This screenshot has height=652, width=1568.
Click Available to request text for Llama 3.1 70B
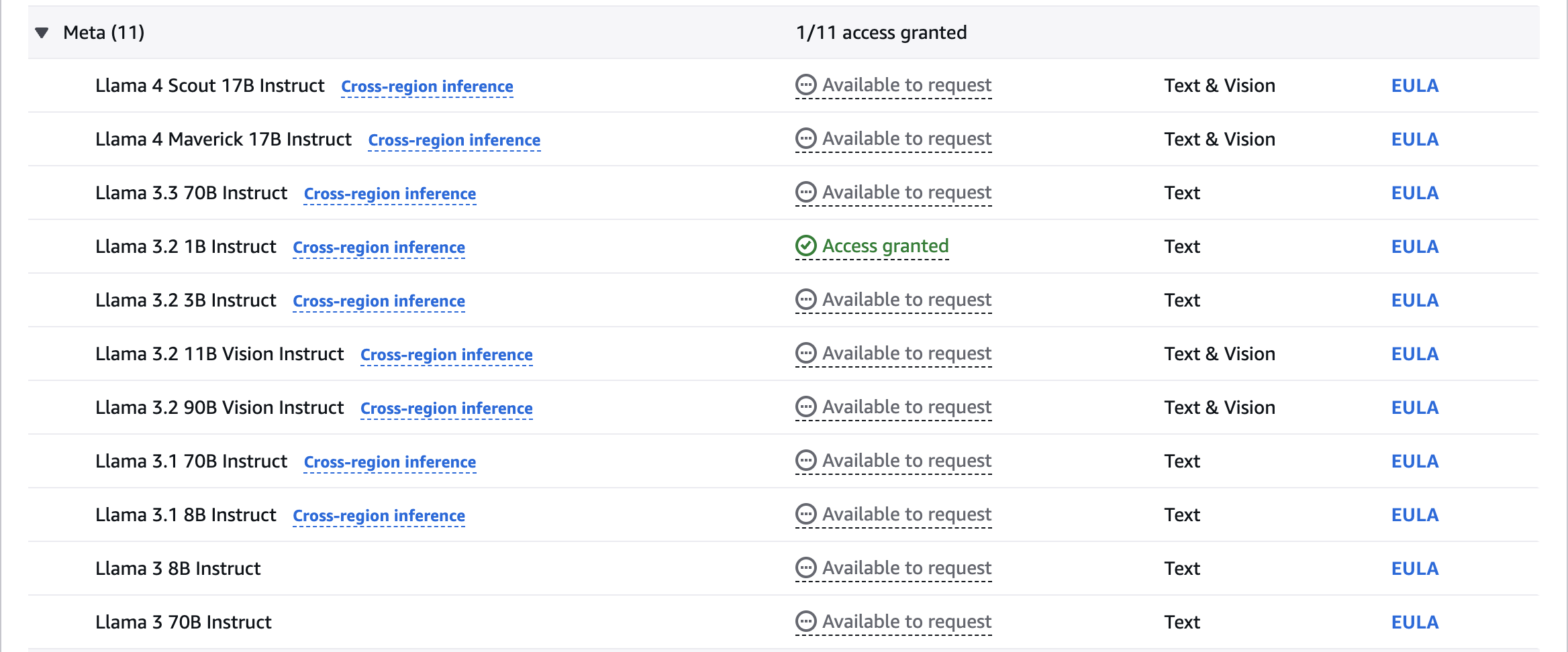coord(907,461)
